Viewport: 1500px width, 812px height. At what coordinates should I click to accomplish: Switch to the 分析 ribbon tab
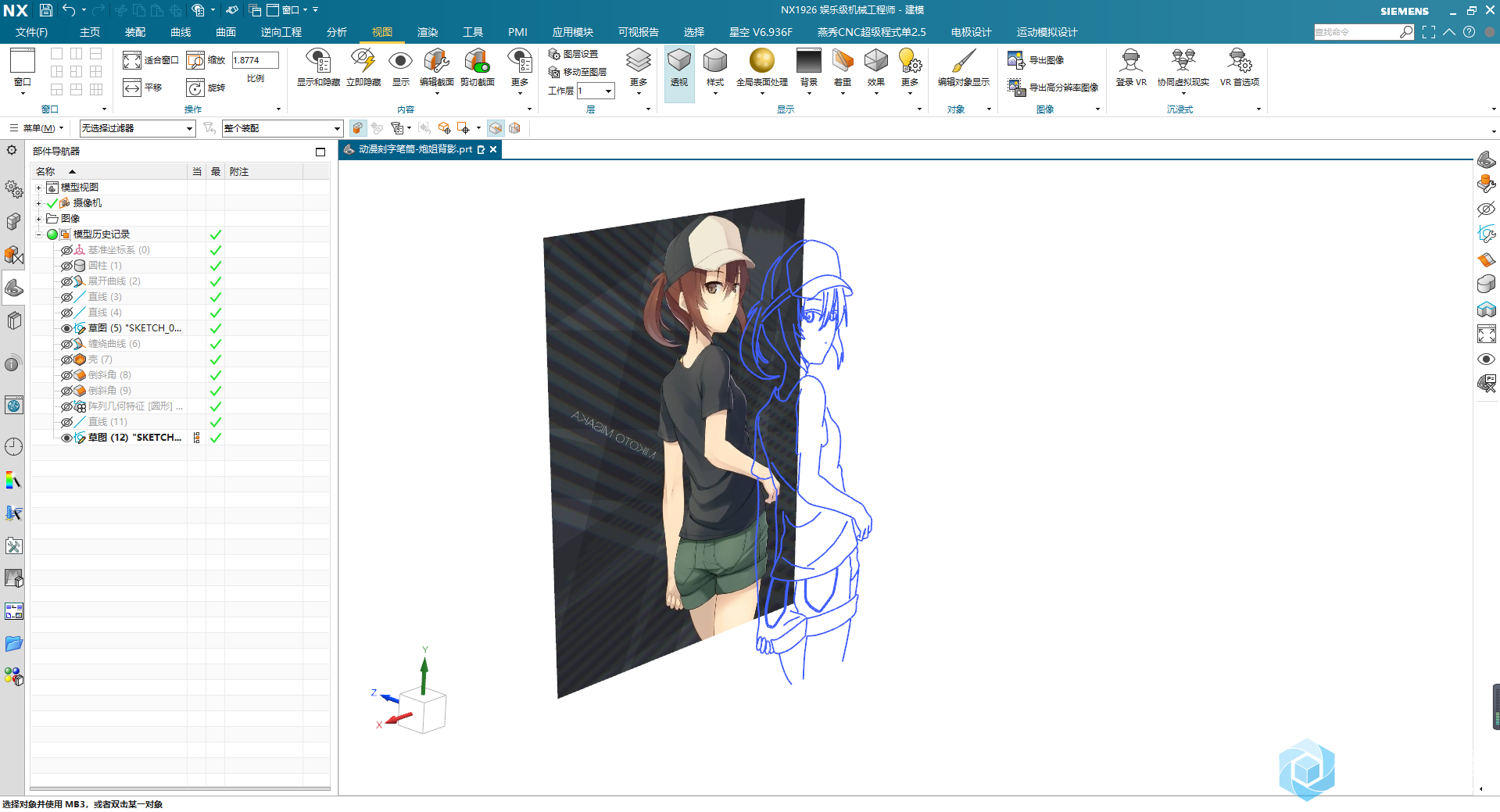point(337,32)
